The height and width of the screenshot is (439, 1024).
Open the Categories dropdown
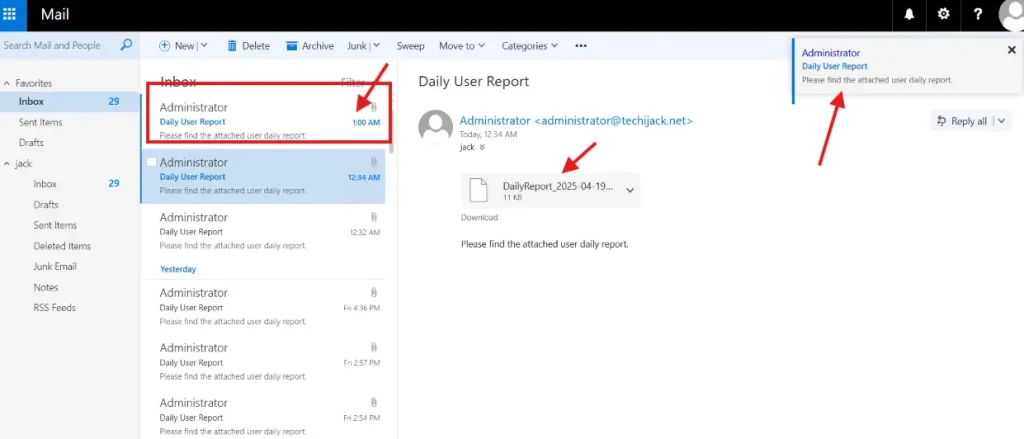[529, 46]
